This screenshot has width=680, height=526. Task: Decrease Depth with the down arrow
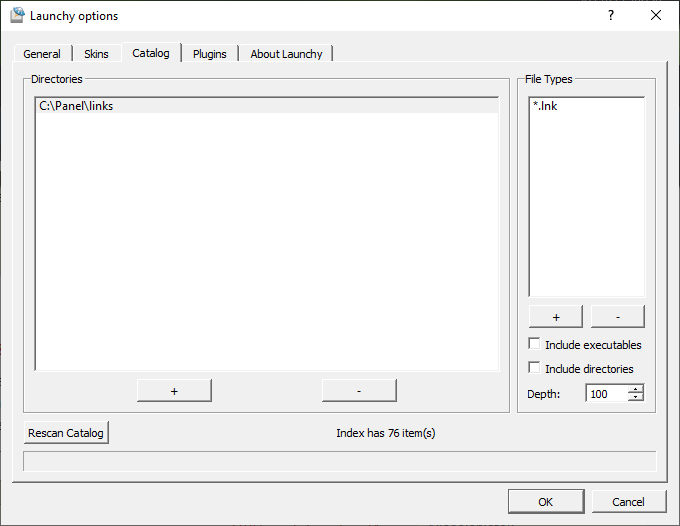click(x=636, y=397)
